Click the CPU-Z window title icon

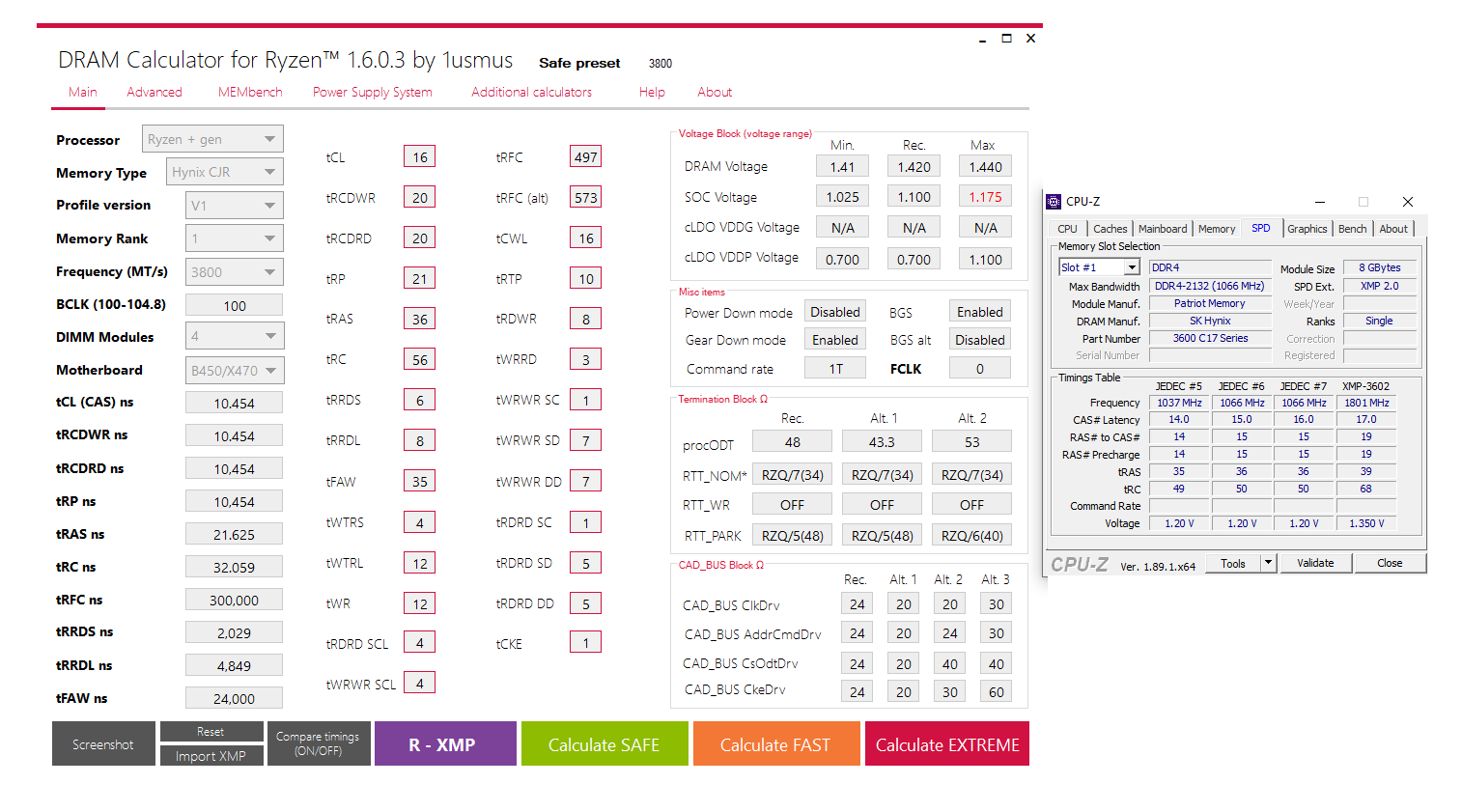[x=1054, y=202]
